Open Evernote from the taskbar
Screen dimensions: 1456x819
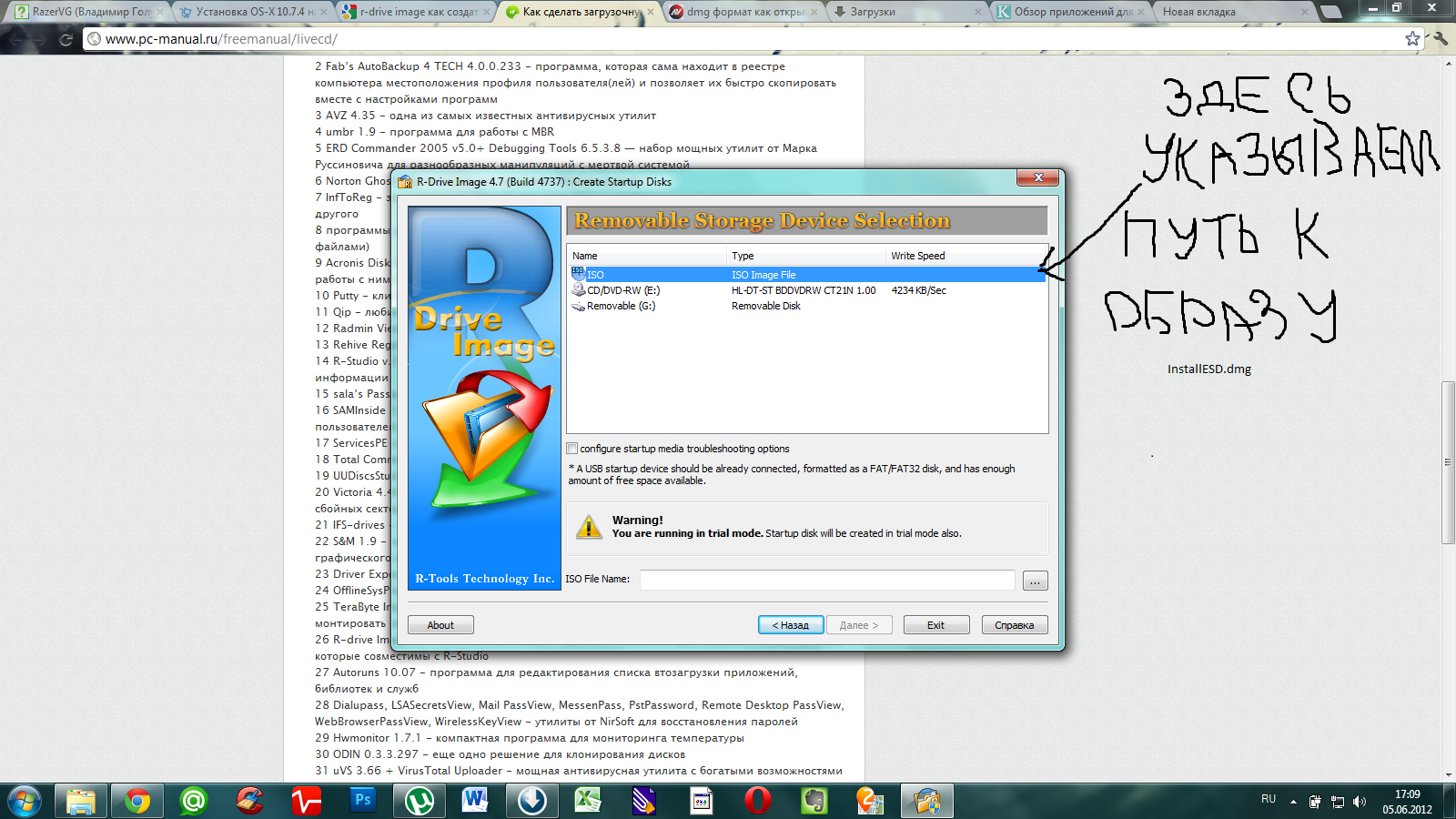[814, 801]
